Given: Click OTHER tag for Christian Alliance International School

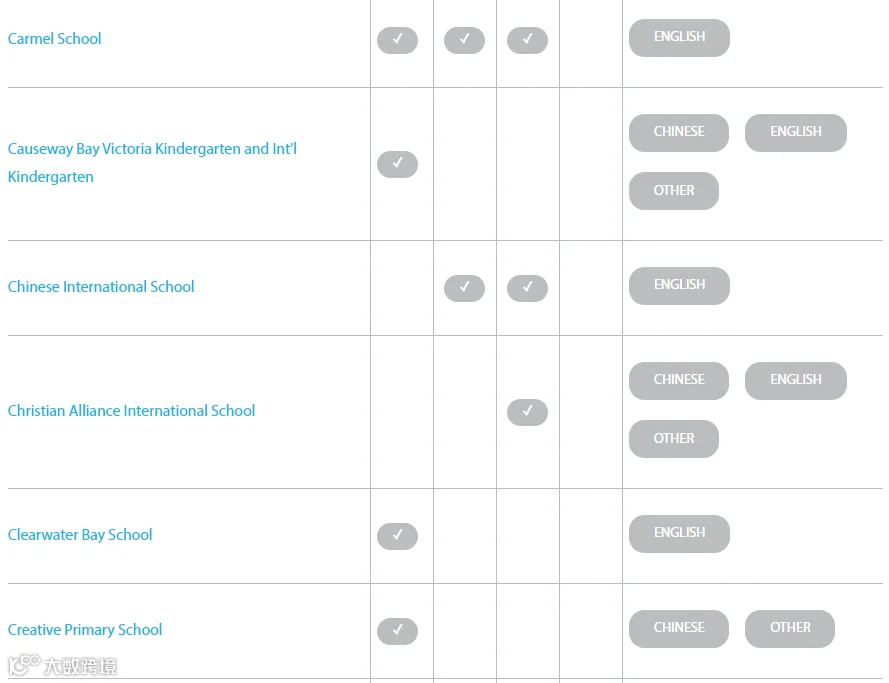Looking at the screenshot, I should pos(674,439).
